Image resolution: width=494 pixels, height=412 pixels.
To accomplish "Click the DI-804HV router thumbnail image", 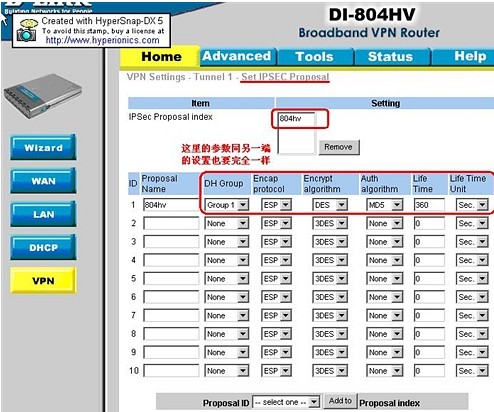I will point(43,97).
